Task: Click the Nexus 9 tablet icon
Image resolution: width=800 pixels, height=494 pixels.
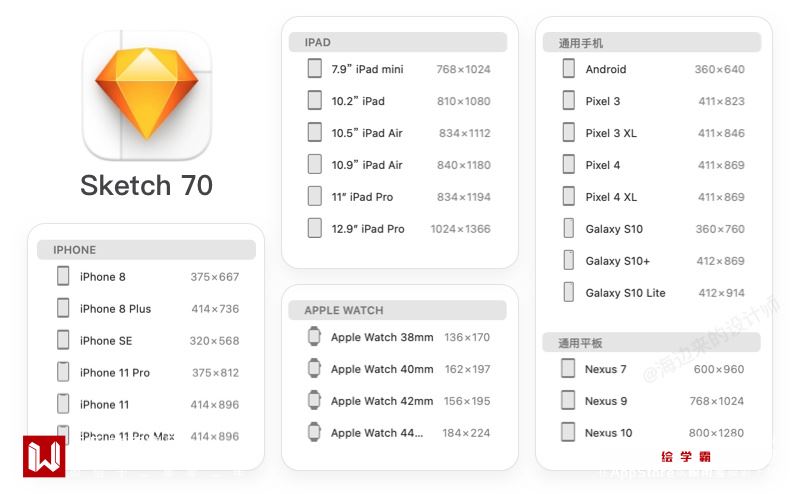Action: (x=568, y=400)
